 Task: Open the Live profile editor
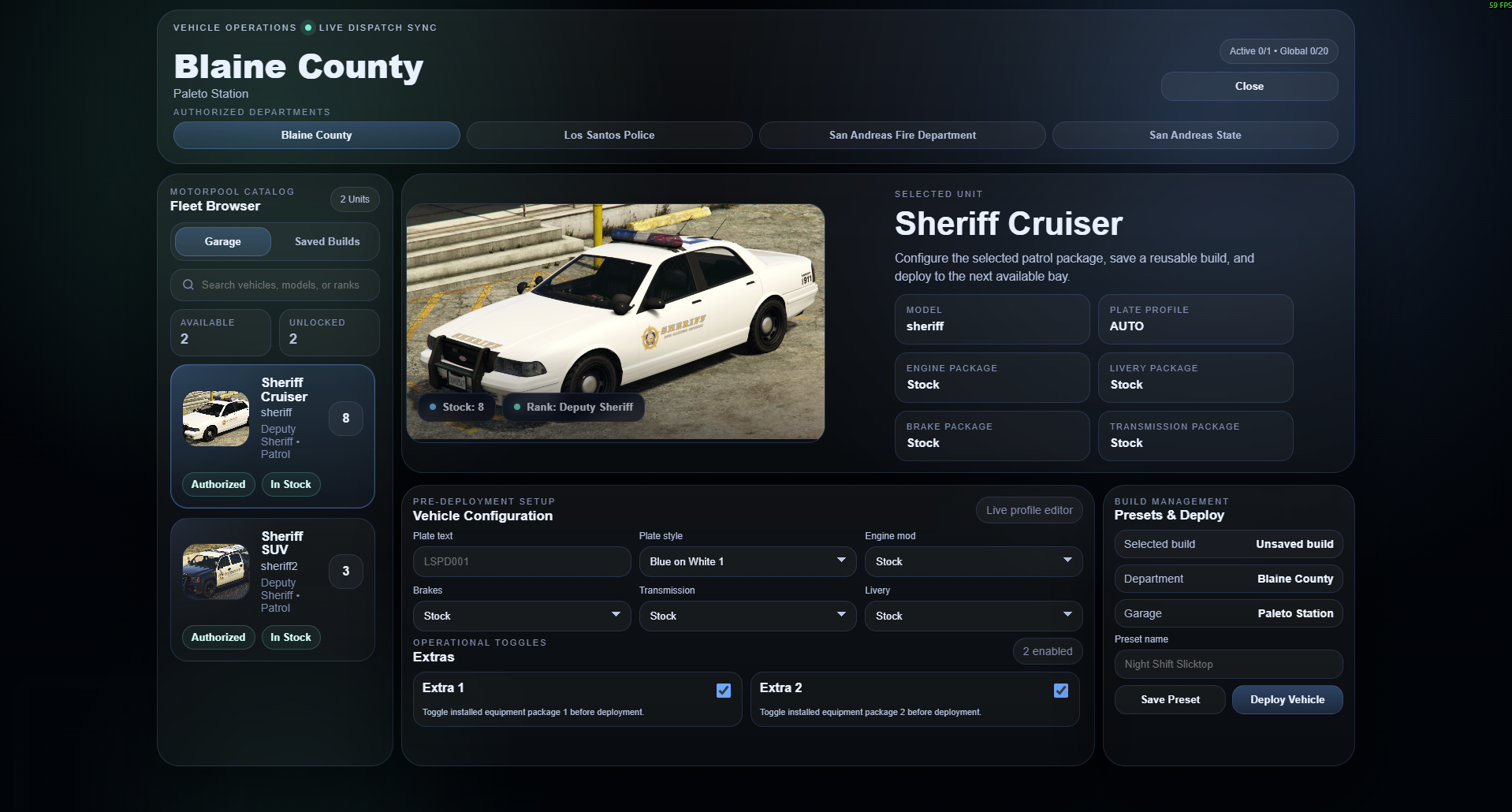[1029, 509]
